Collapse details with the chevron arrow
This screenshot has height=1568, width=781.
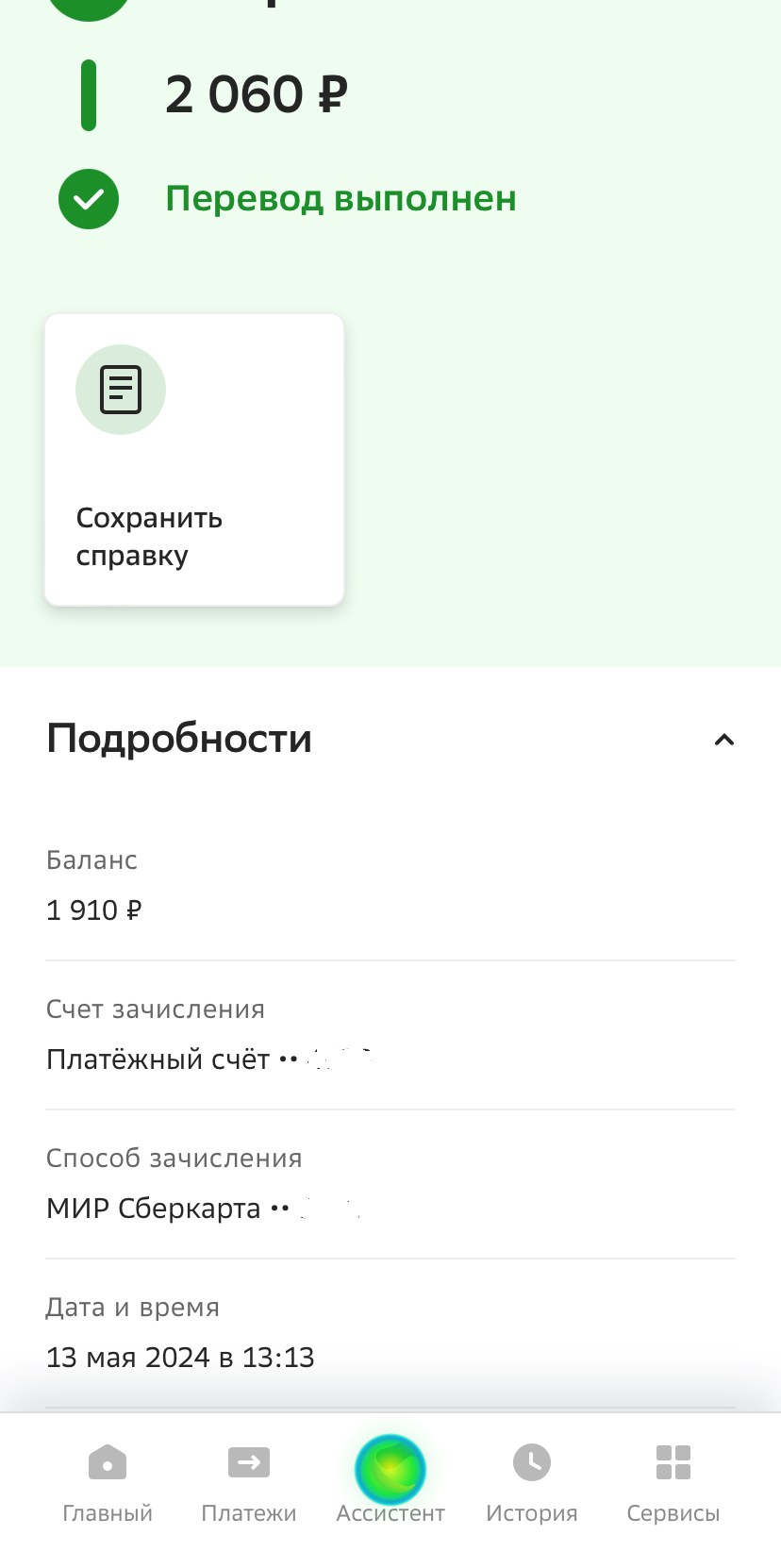(x=723, y=740)
